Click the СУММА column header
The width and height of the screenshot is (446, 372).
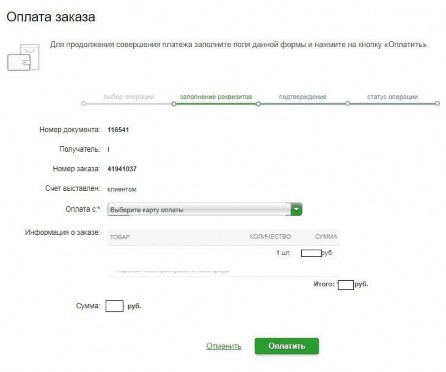pos(326,237)
